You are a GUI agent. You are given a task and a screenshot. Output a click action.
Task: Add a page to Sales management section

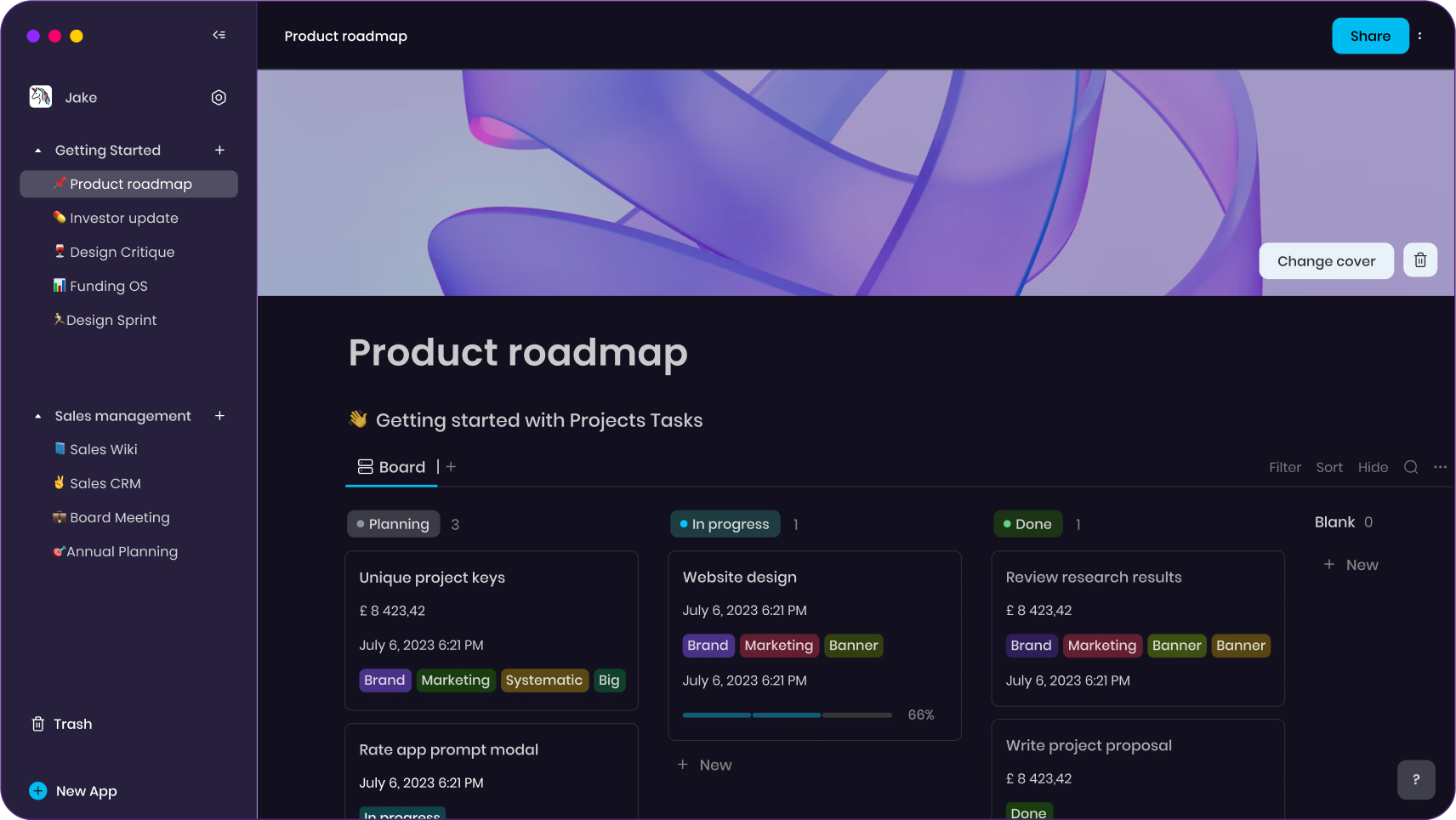click(219, 416)
